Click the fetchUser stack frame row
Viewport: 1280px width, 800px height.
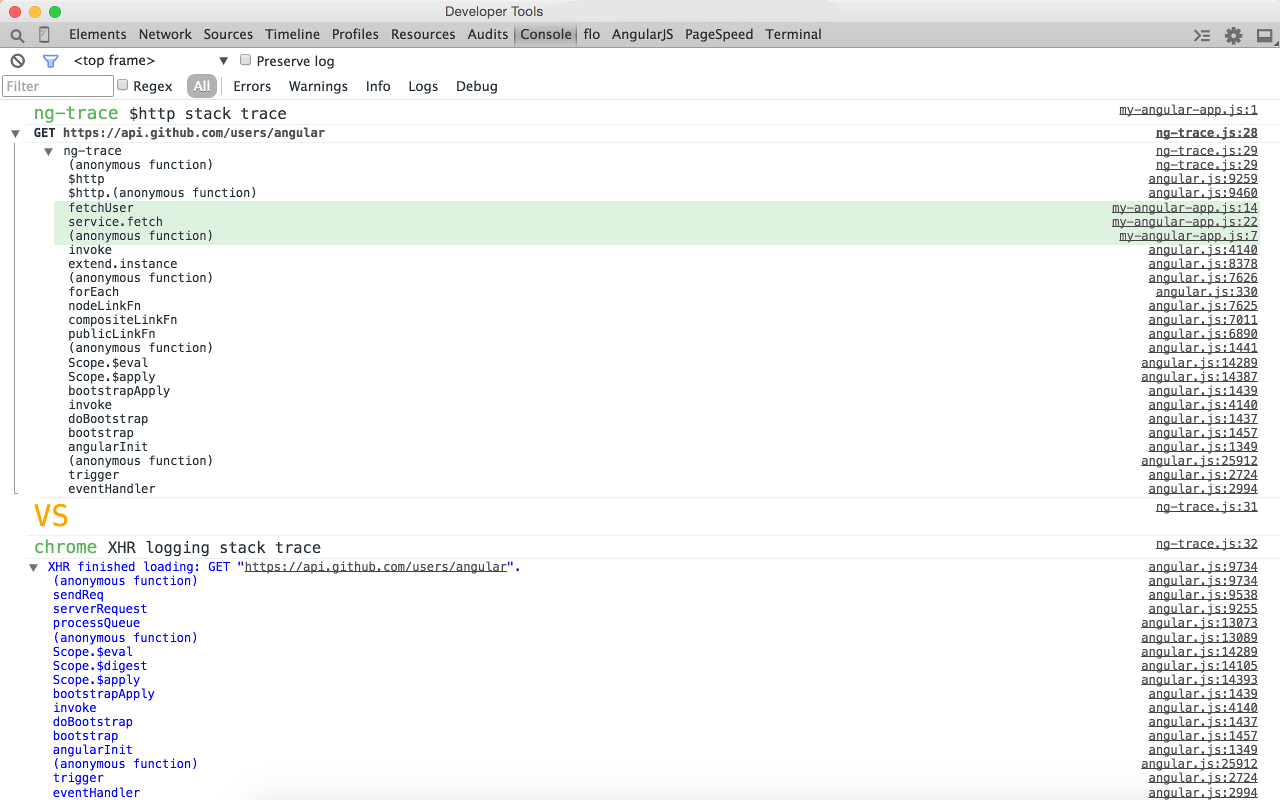656,208
